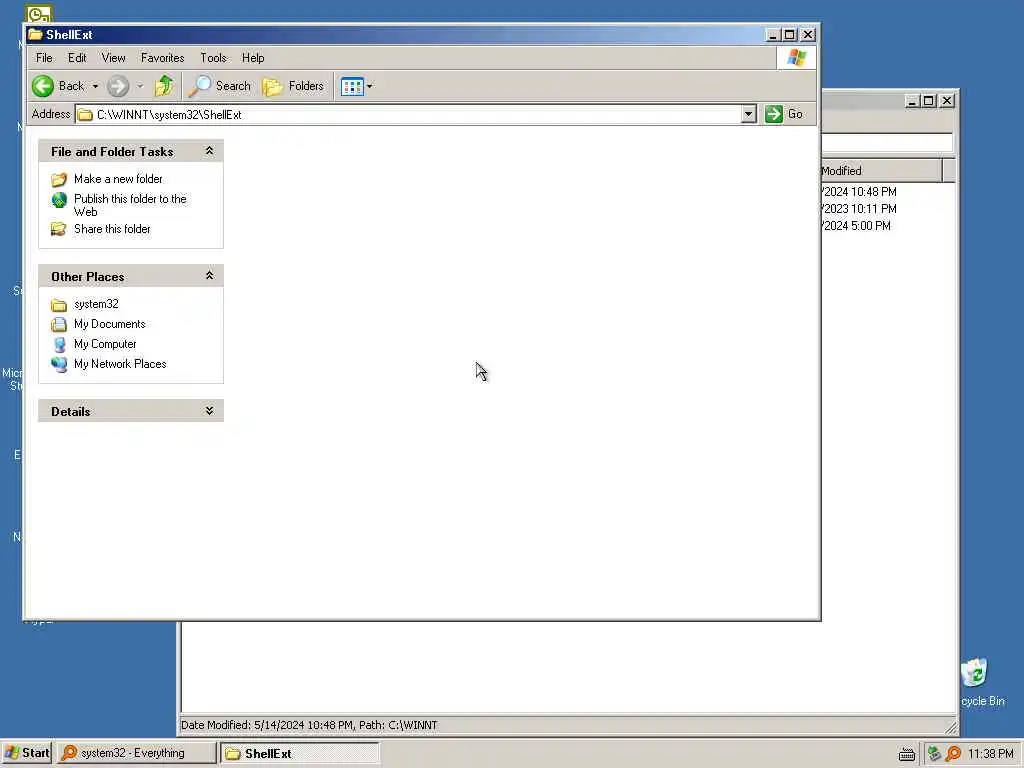Image resolution: width=1024 pixels, height=768 pixels.
Task: Click the My Computer icon
Action: tap(59, 344)
